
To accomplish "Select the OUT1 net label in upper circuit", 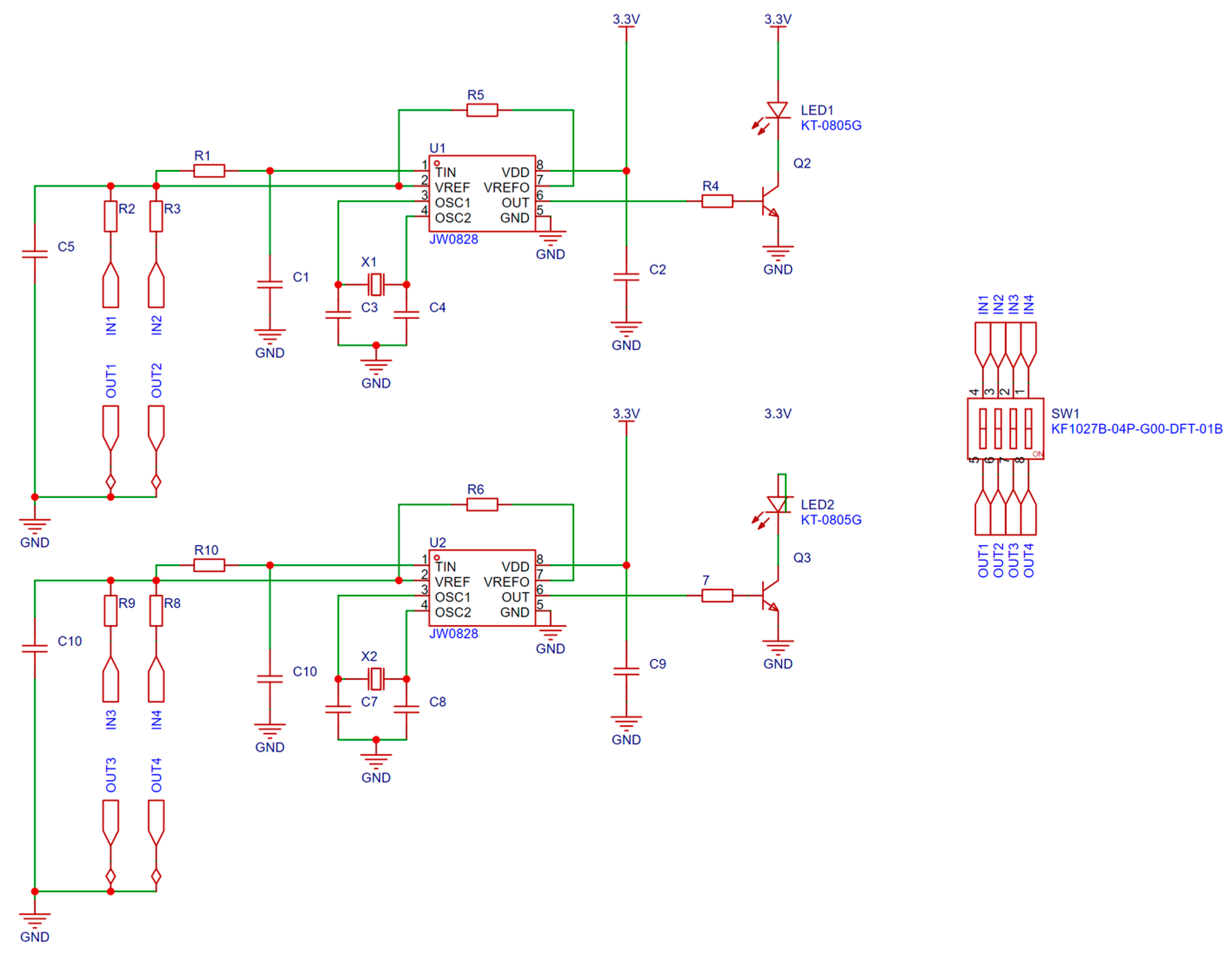I will point(110,381).
